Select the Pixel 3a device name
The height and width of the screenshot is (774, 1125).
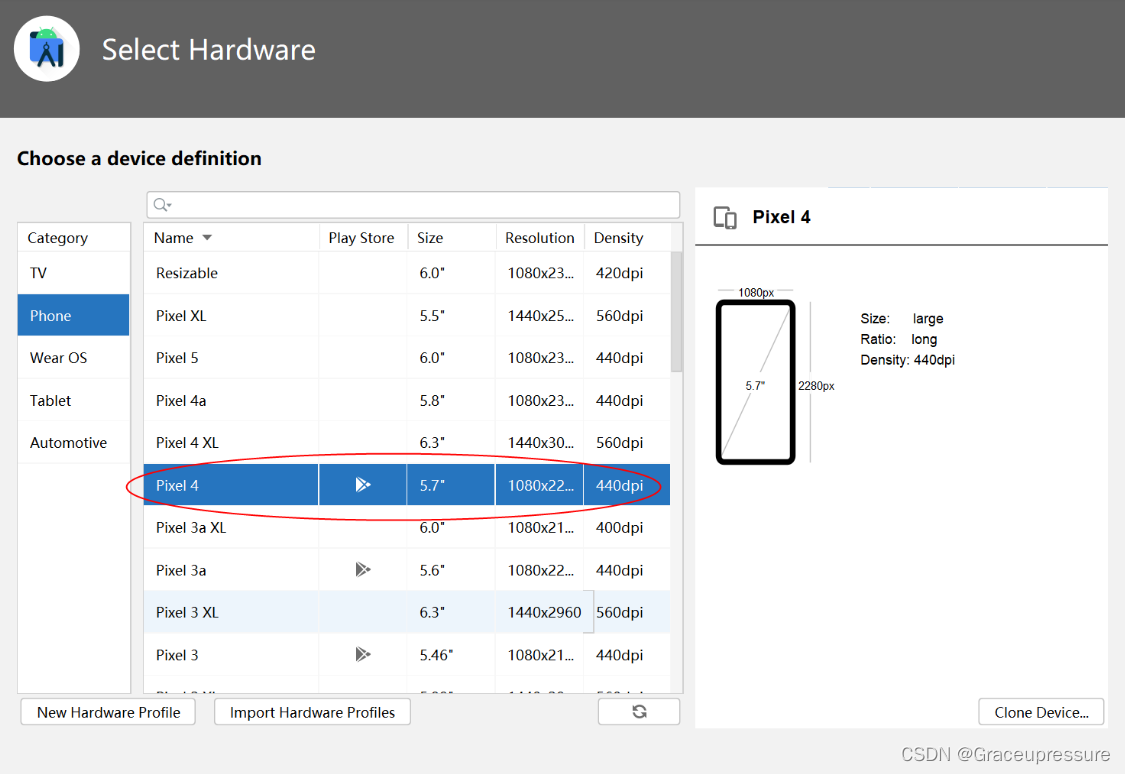pyautogui.click(x=181, y=570)
